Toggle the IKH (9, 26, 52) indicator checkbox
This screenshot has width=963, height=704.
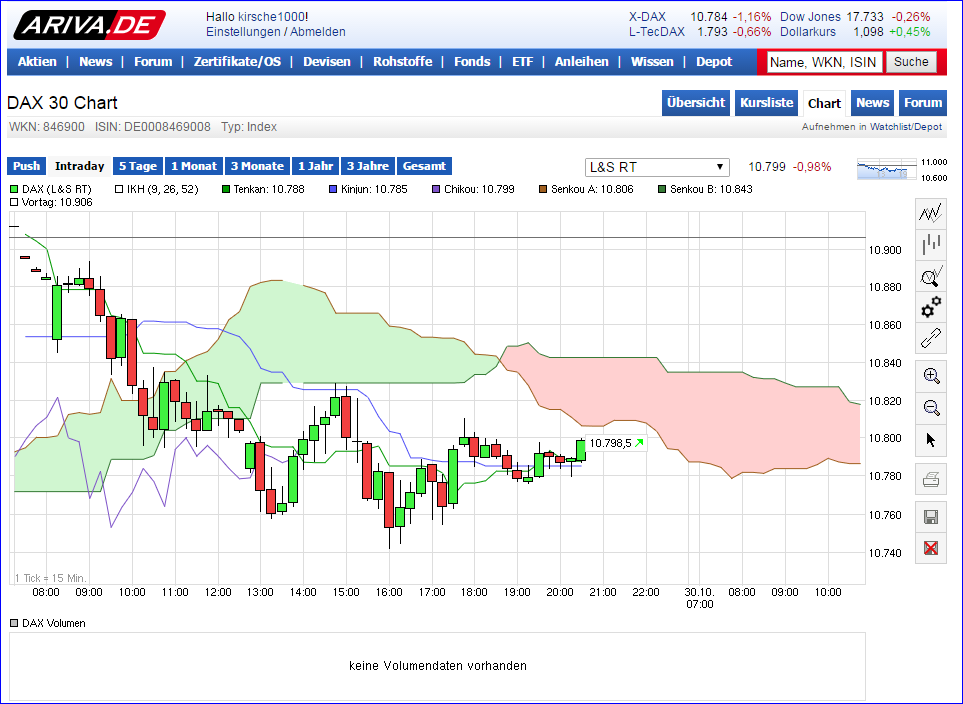point(116,189)
